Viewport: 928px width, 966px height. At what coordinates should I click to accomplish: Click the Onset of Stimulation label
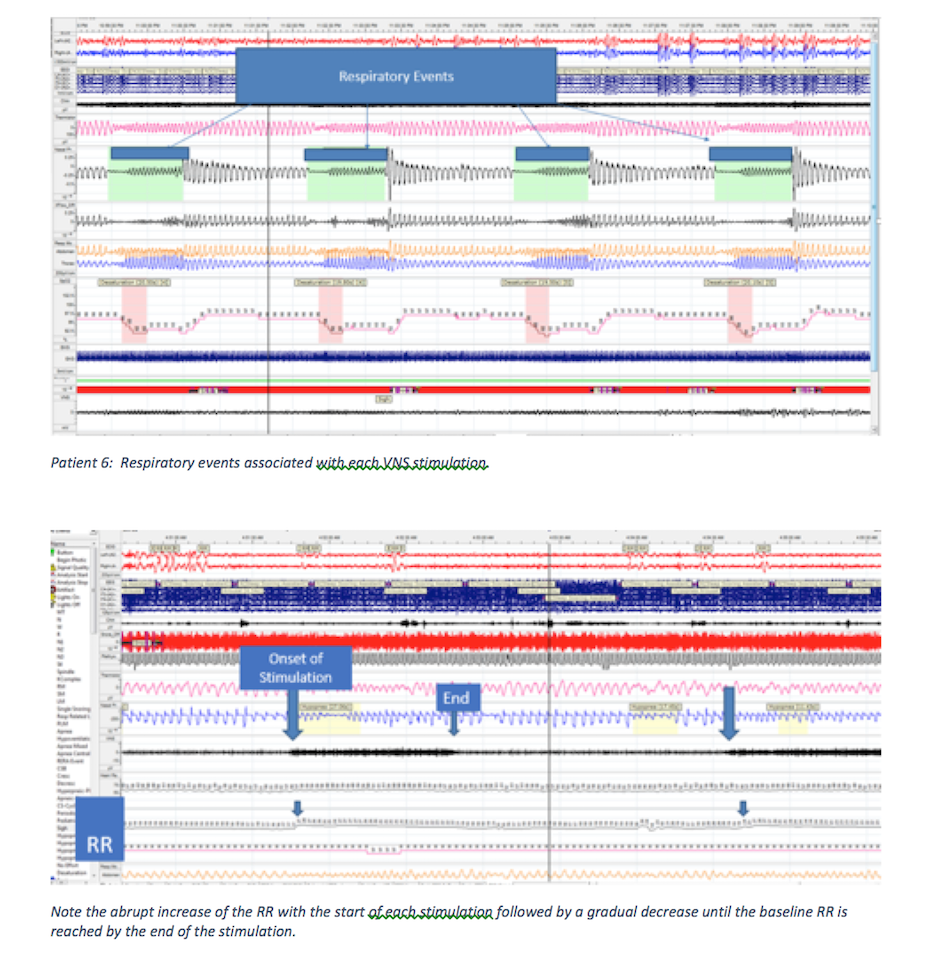click(x=295, y=668)
